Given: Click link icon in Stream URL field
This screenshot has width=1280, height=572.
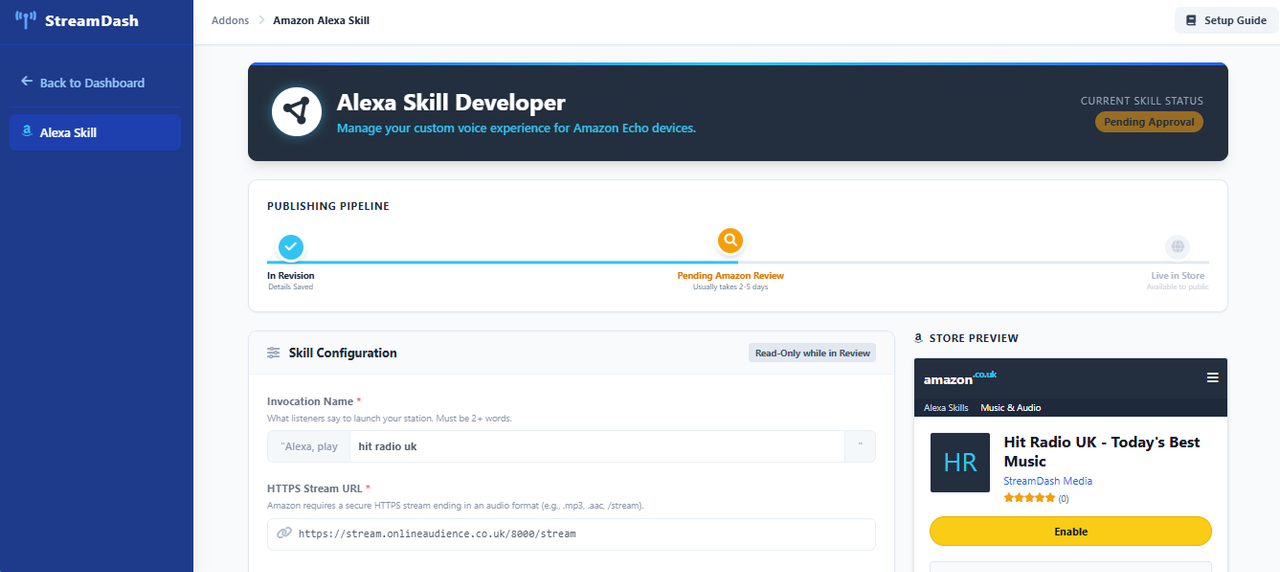Looking at the screenshot, I should [x=284, y=534].
